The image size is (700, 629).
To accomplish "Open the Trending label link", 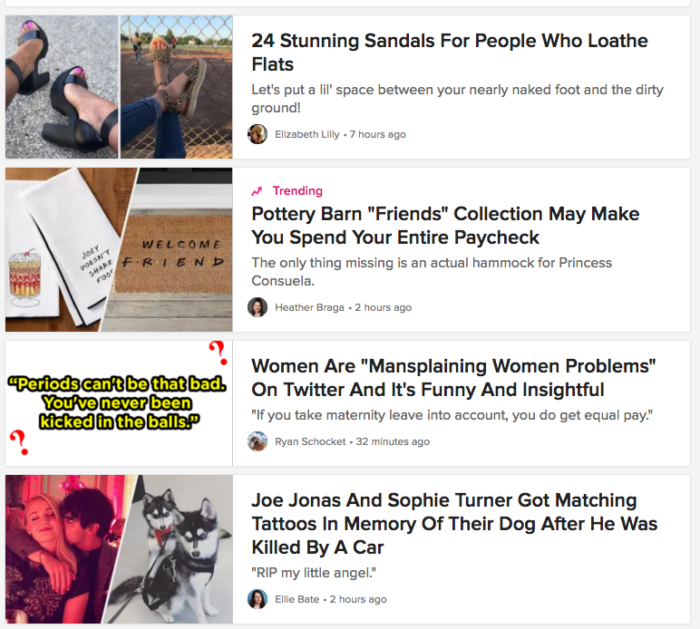I will (297, 191).
